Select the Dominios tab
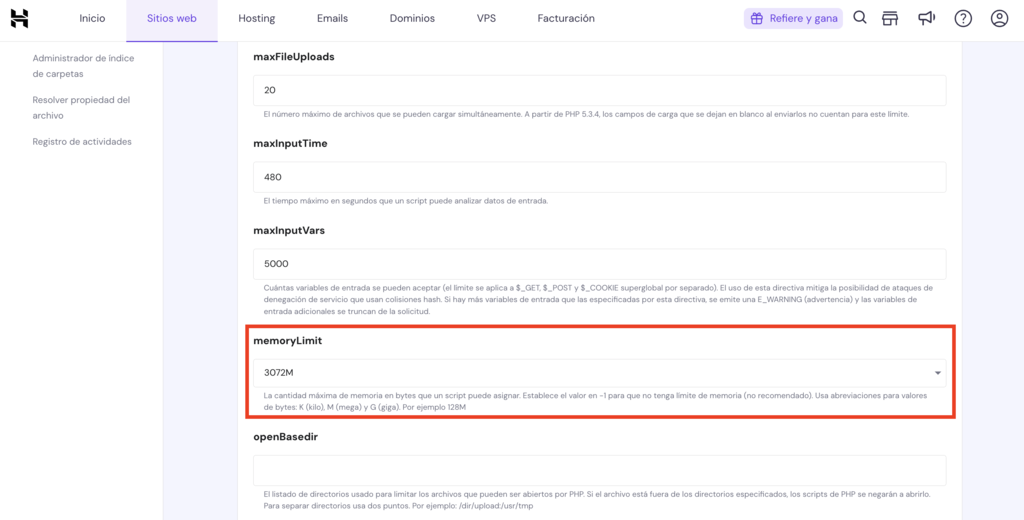1024x520 pixels. click(412, 18)
